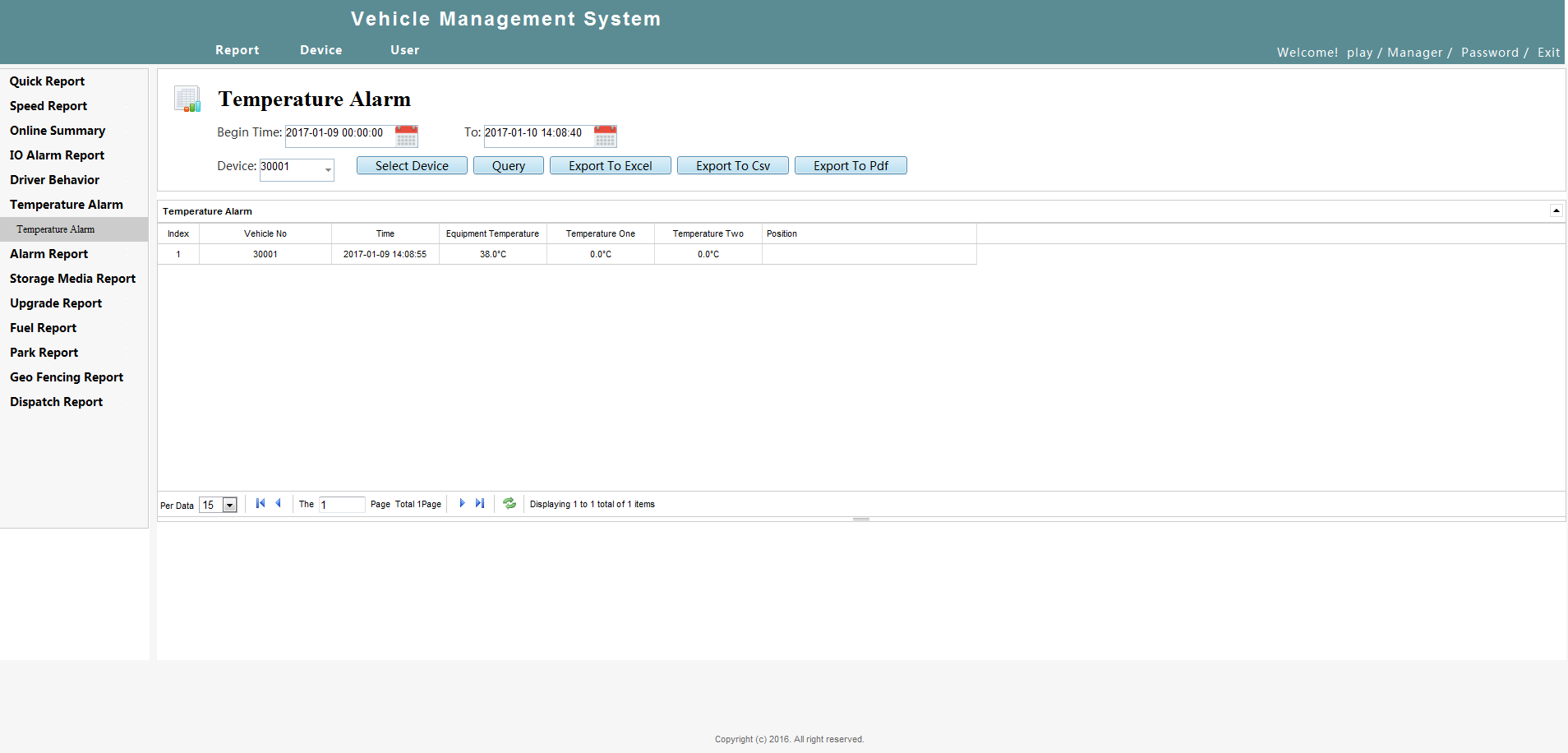The height and width of the screenshot is (753, 1568).
Task: Go to next page of results
Action: click(x=462, y=503)
